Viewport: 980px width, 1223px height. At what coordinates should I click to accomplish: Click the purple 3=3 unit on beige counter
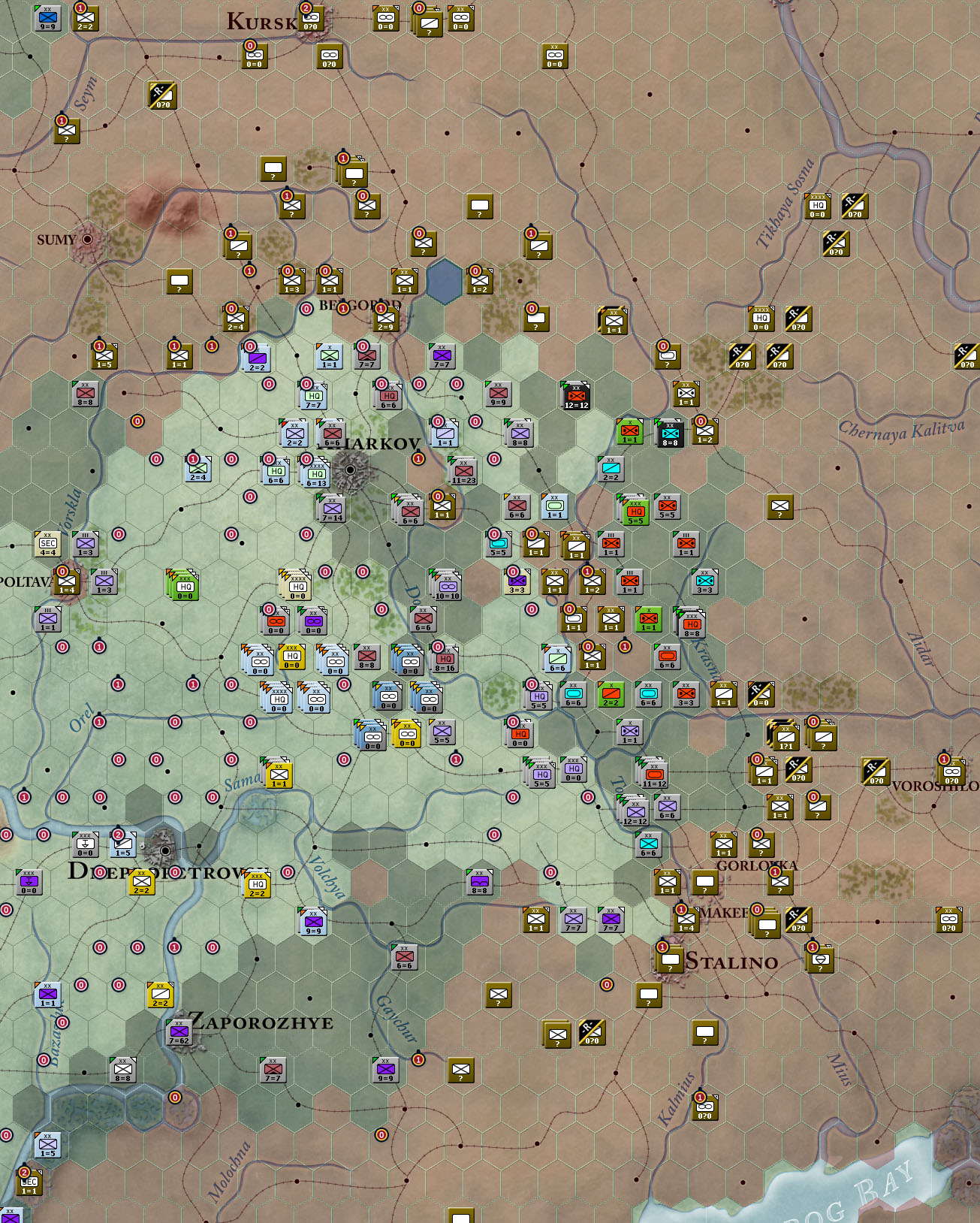pyautogui.click(x=517, y=581)
